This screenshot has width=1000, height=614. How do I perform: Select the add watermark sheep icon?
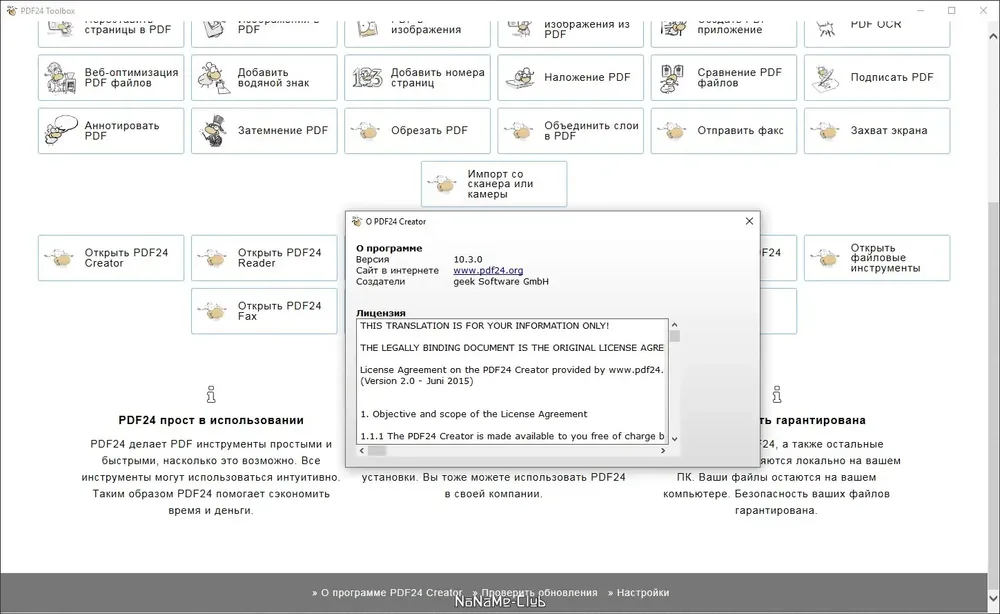(x=214, y=78)
